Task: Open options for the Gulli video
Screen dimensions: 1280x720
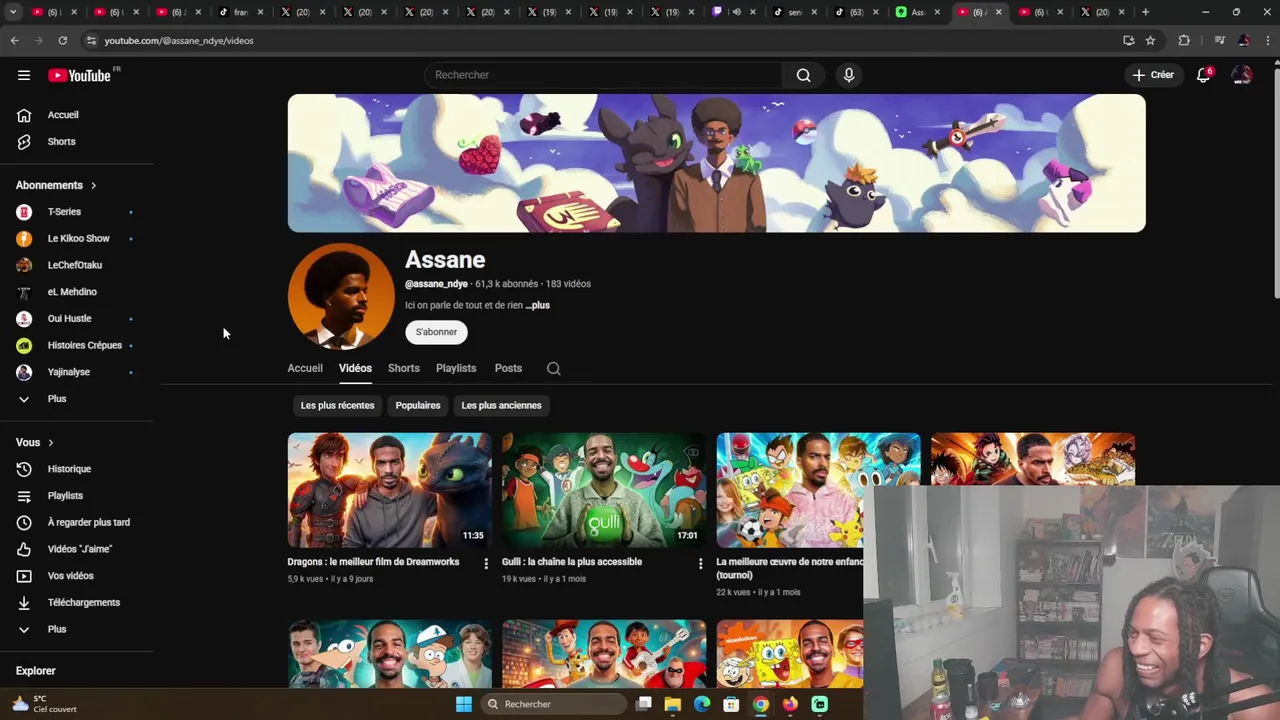Action: [x=700, y=564]
